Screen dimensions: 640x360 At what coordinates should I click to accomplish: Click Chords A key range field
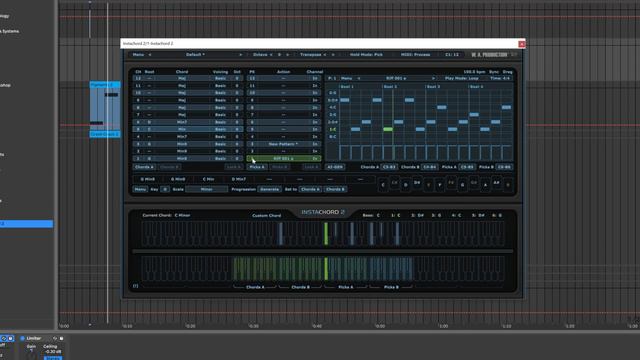(x=389, y=167)
